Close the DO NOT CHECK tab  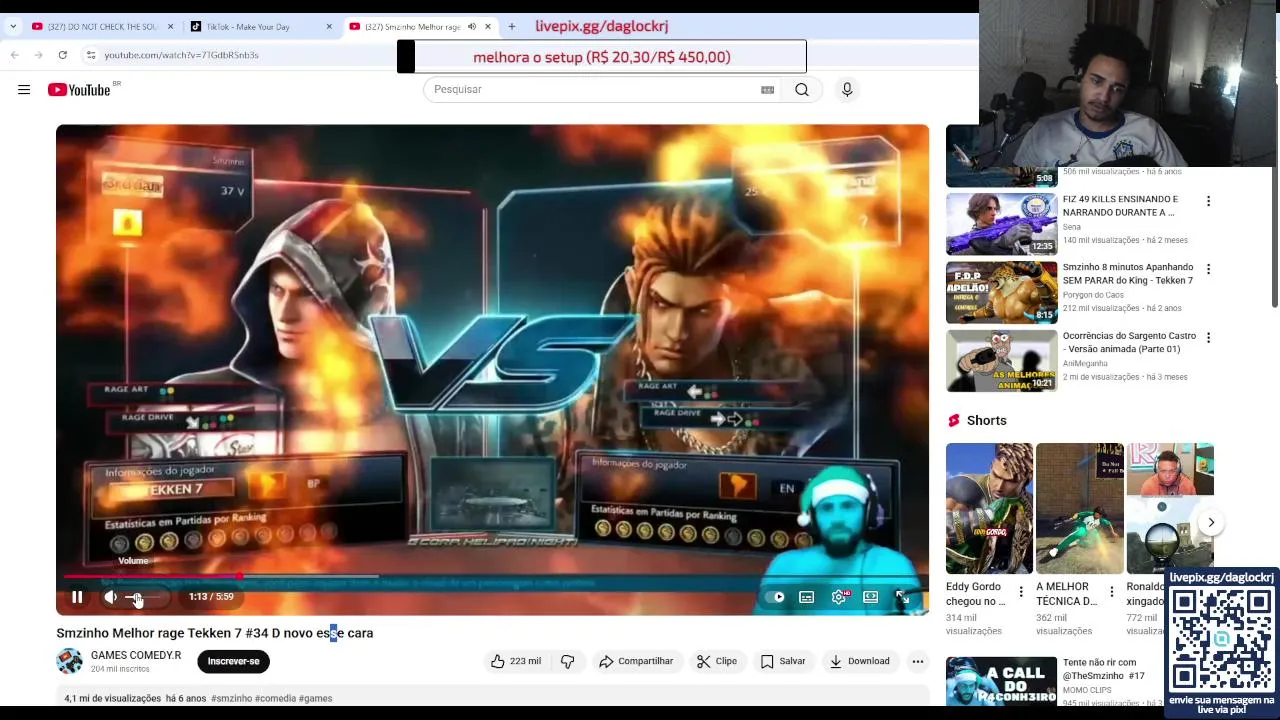170,27
